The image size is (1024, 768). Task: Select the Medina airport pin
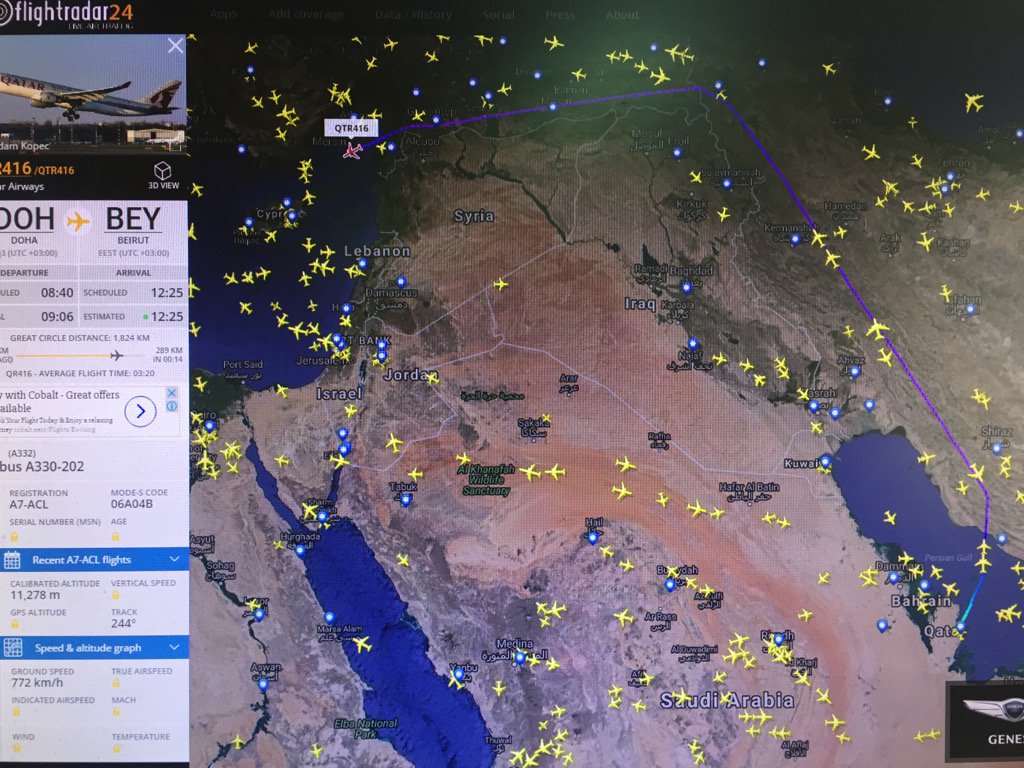520,658
